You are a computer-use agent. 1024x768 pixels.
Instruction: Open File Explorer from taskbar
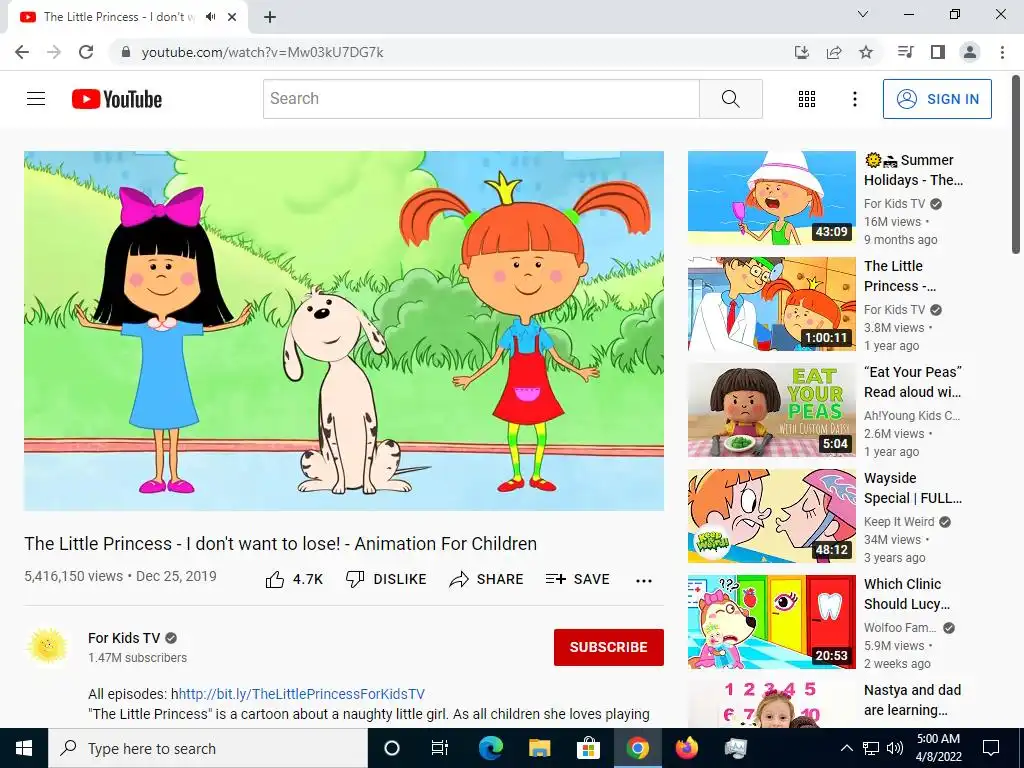[x=539, y=748]
